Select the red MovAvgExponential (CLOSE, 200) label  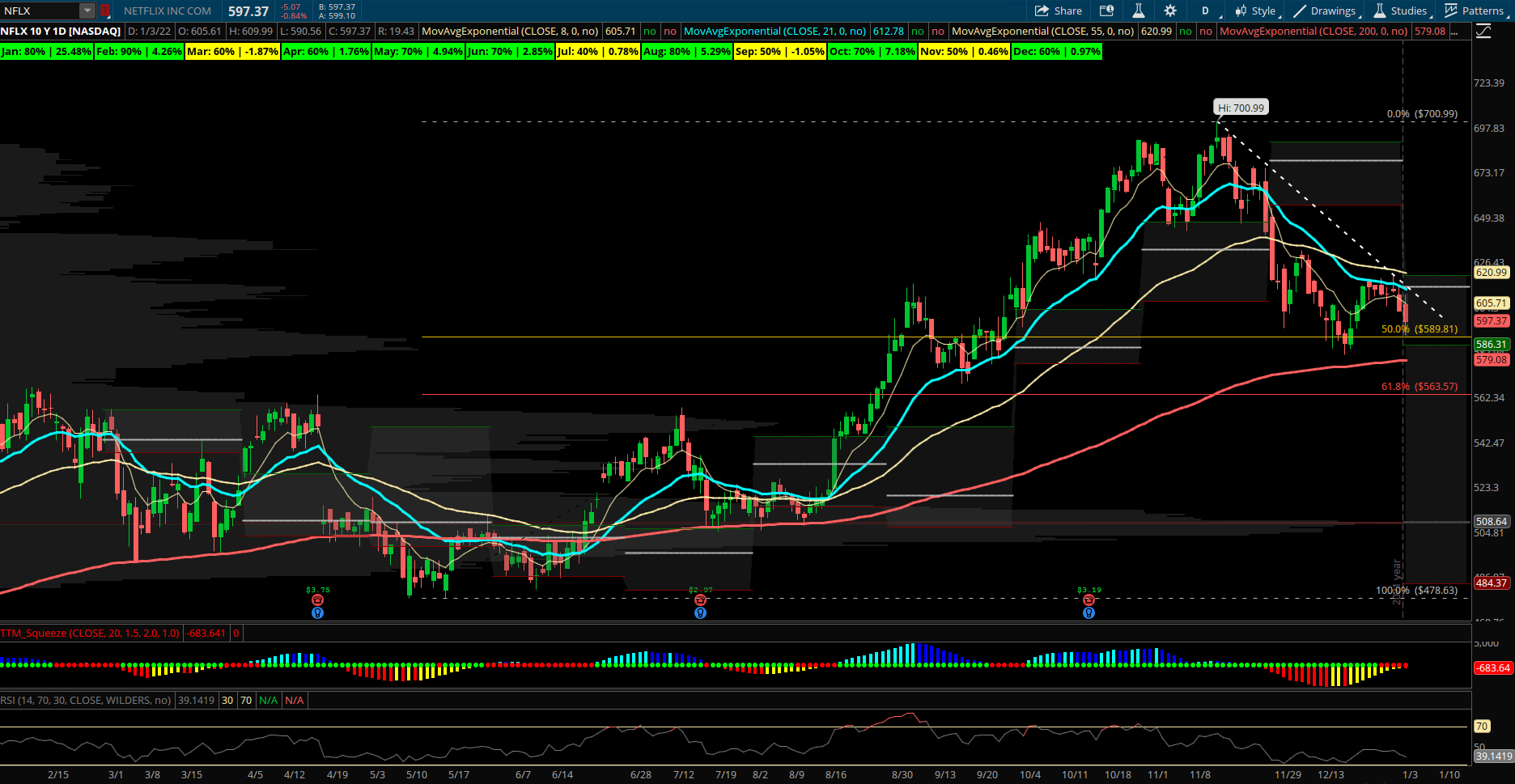1314,32
